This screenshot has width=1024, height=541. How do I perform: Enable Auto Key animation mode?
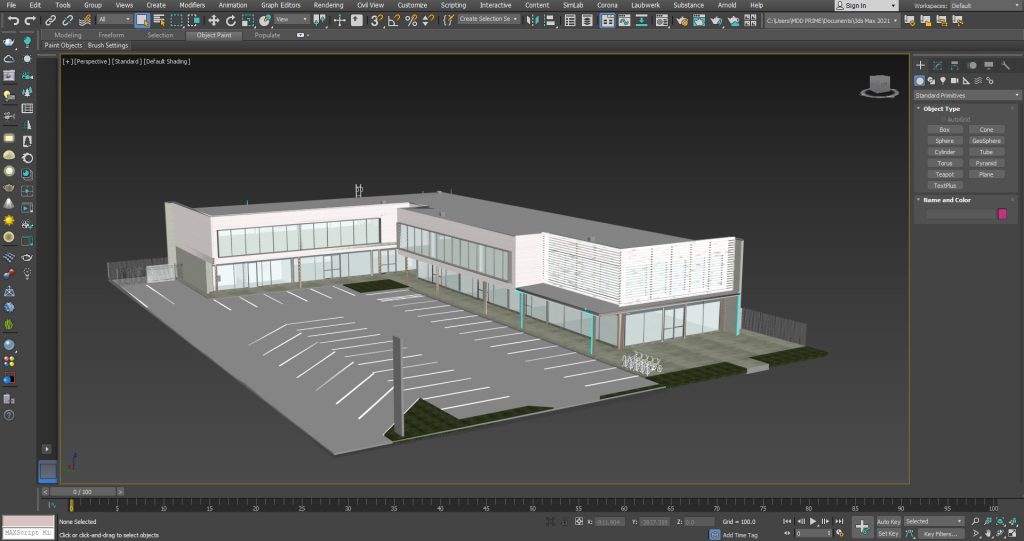click(x=888, y=521)
